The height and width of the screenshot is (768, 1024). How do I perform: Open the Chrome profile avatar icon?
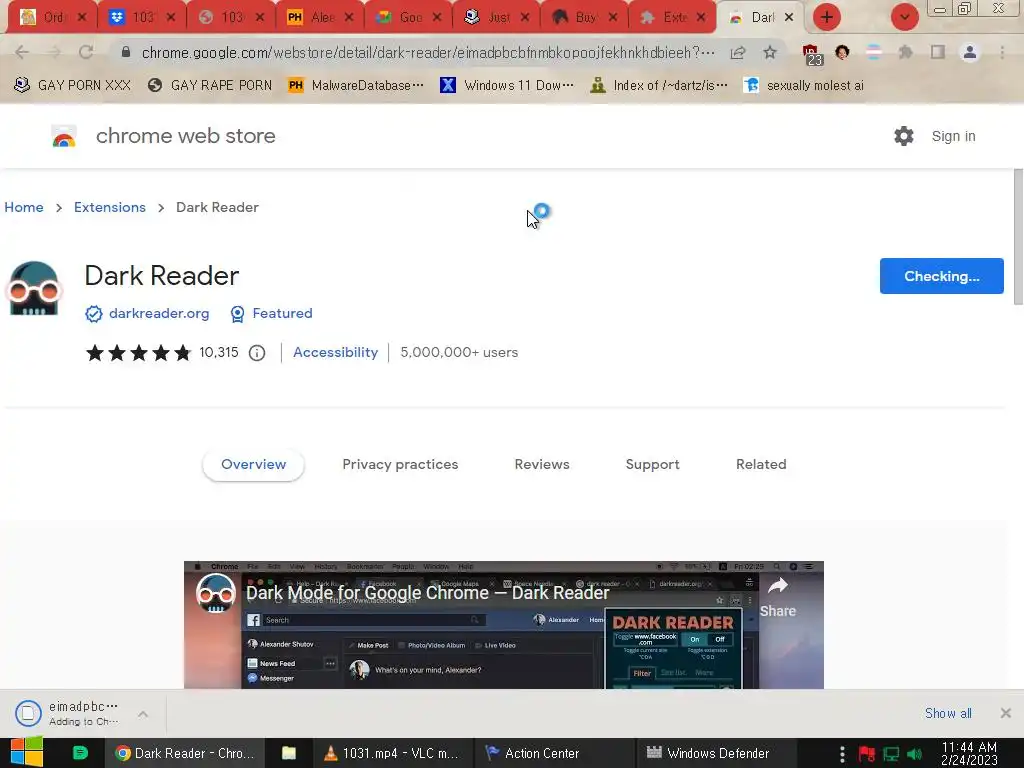tap(970, 52)
